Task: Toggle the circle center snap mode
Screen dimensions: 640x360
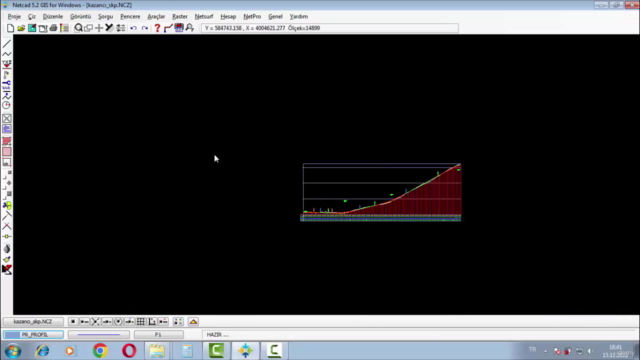Action: tap(118, 322)
